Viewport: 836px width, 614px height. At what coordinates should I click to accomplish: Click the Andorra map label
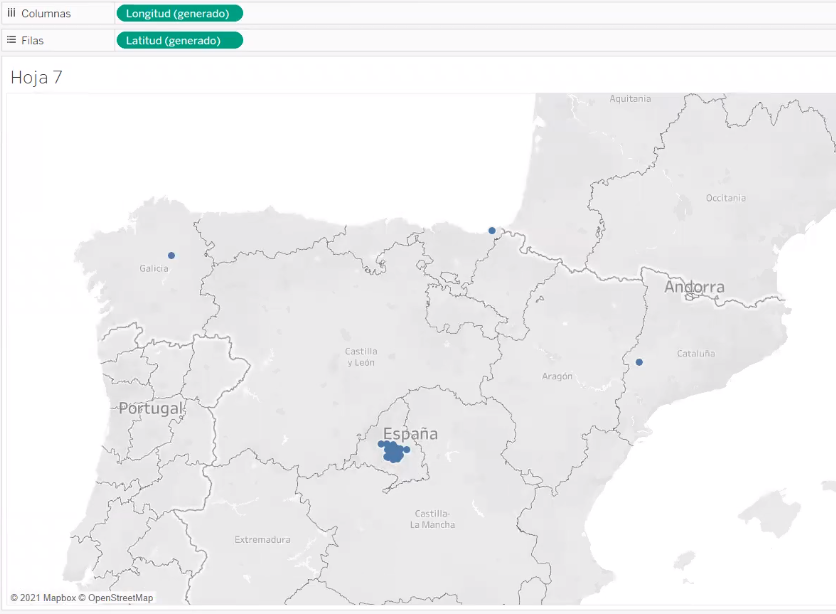point(694,287)
